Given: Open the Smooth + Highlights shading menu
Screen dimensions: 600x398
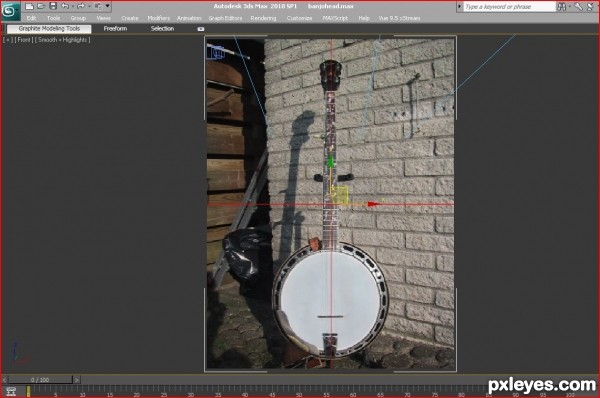Looking at the screenshot, I should (x=63, y=40).
